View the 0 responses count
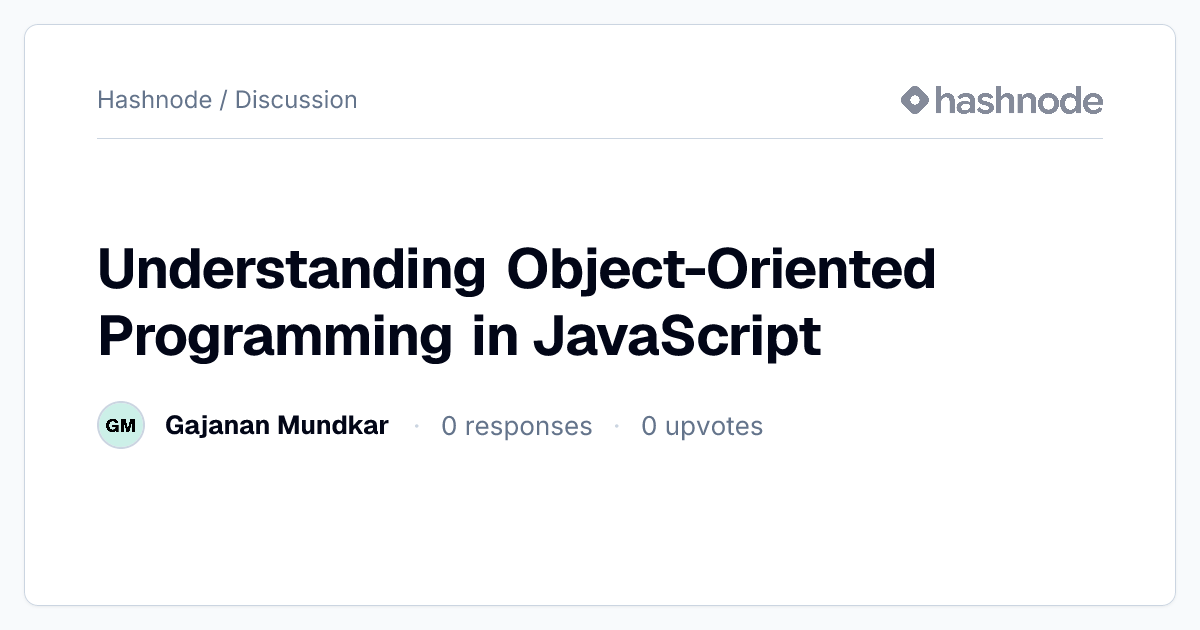 pos(517,427)
